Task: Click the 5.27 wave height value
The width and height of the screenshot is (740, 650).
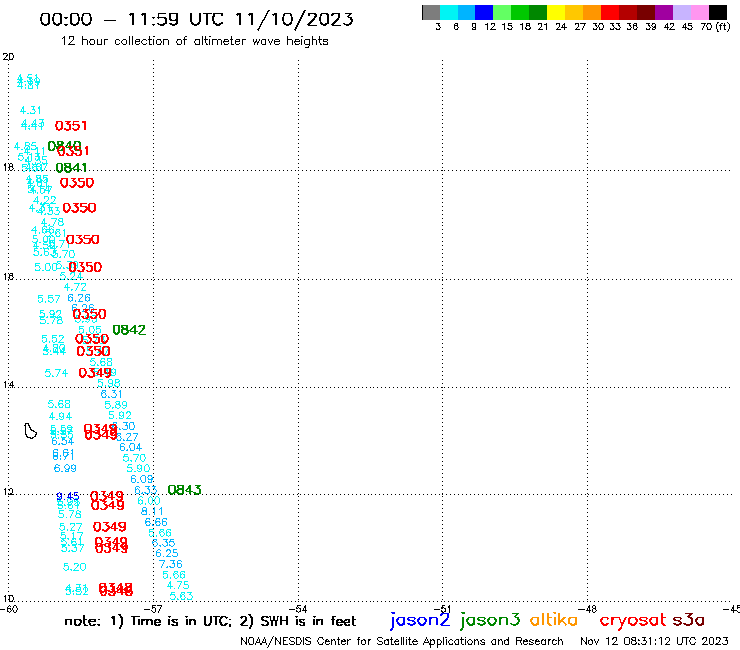Action: [x=70, y=527]
